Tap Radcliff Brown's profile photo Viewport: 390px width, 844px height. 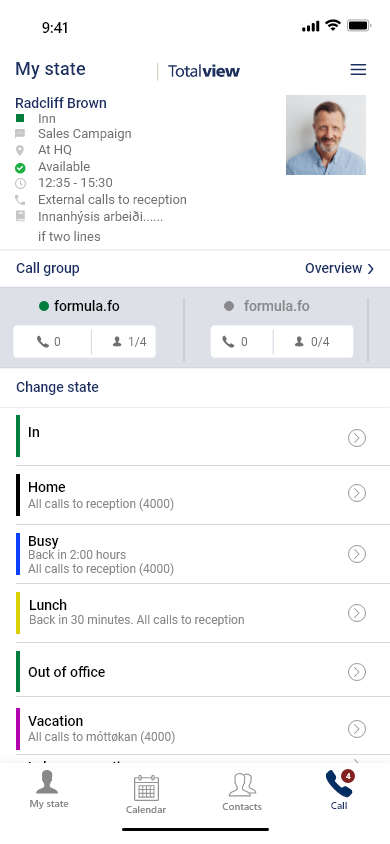326,135
